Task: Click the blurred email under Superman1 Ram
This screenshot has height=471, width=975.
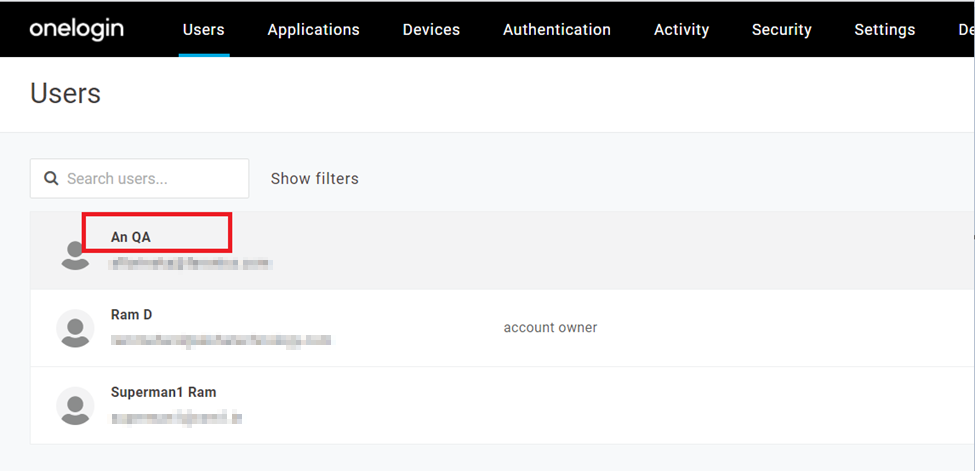Action: (176, 417)
